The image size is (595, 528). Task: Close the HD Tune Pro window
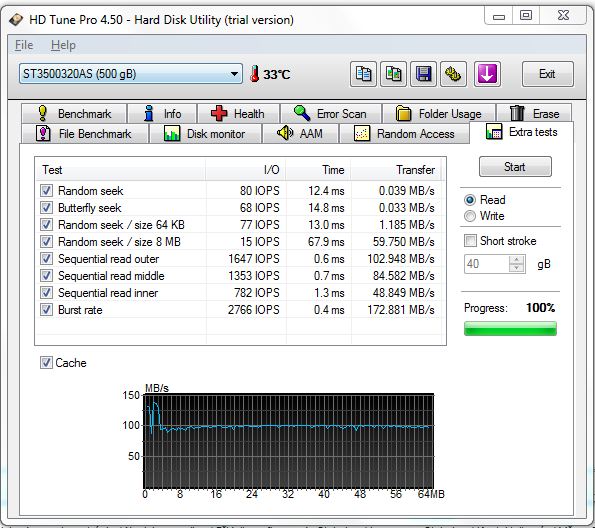pyautogui.click(x=563, y=16)
